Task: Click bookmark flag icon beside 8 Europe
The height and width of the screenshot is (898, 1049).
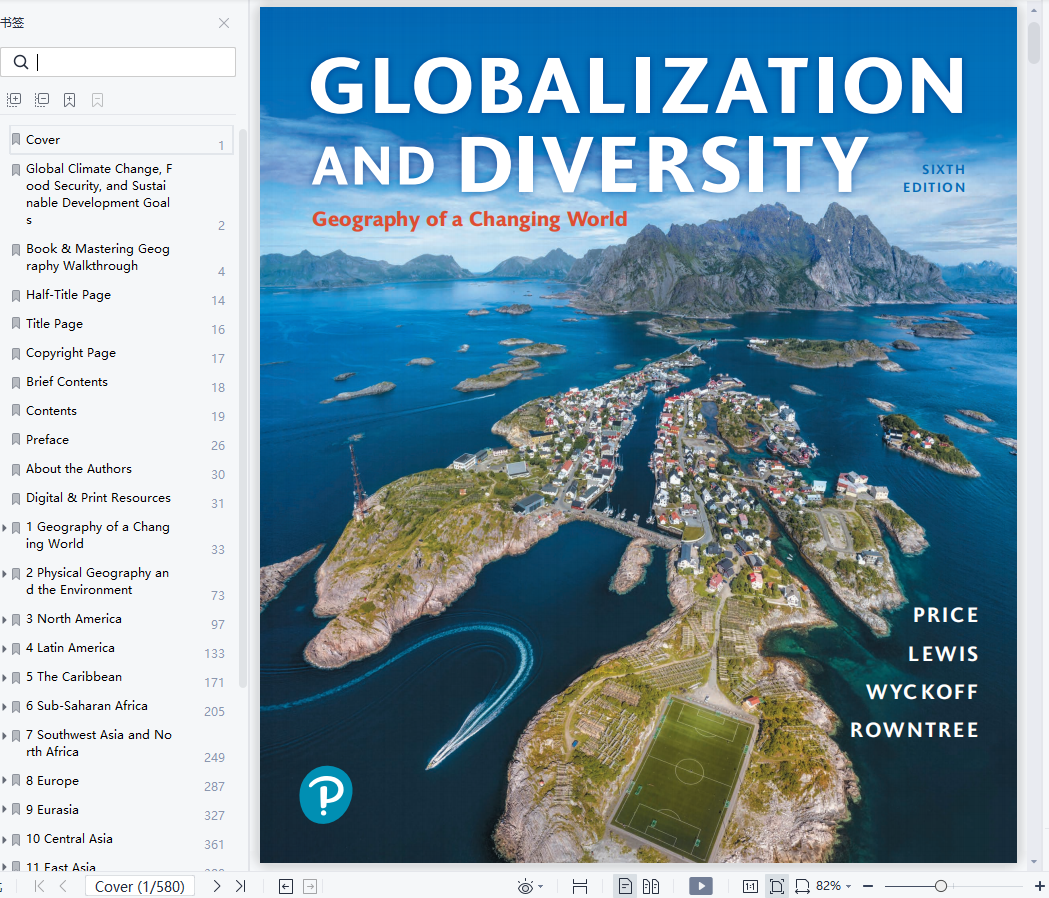Action: (x=16, y=781)
